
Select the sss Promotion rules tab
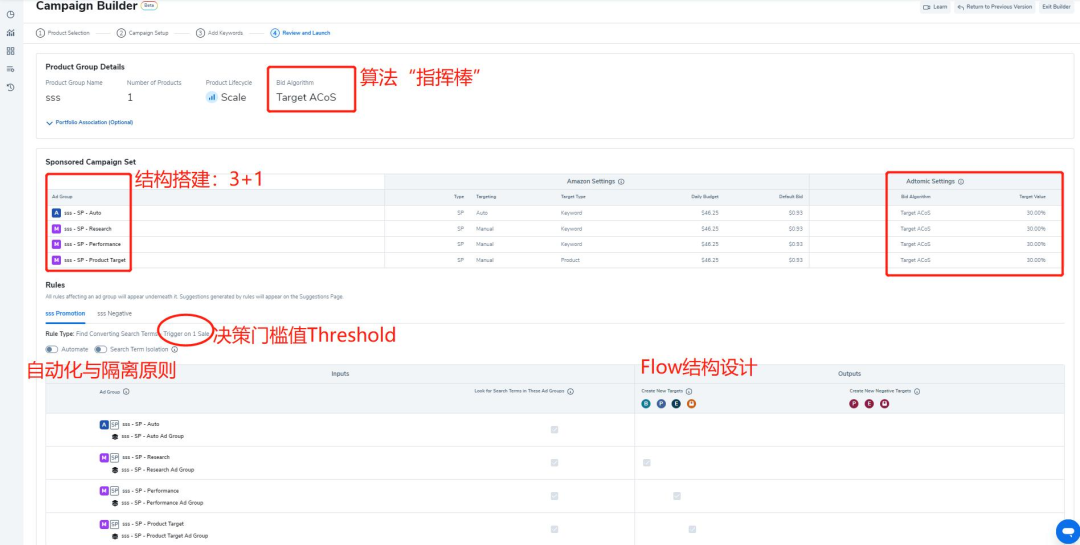click(x=65, y=313)
